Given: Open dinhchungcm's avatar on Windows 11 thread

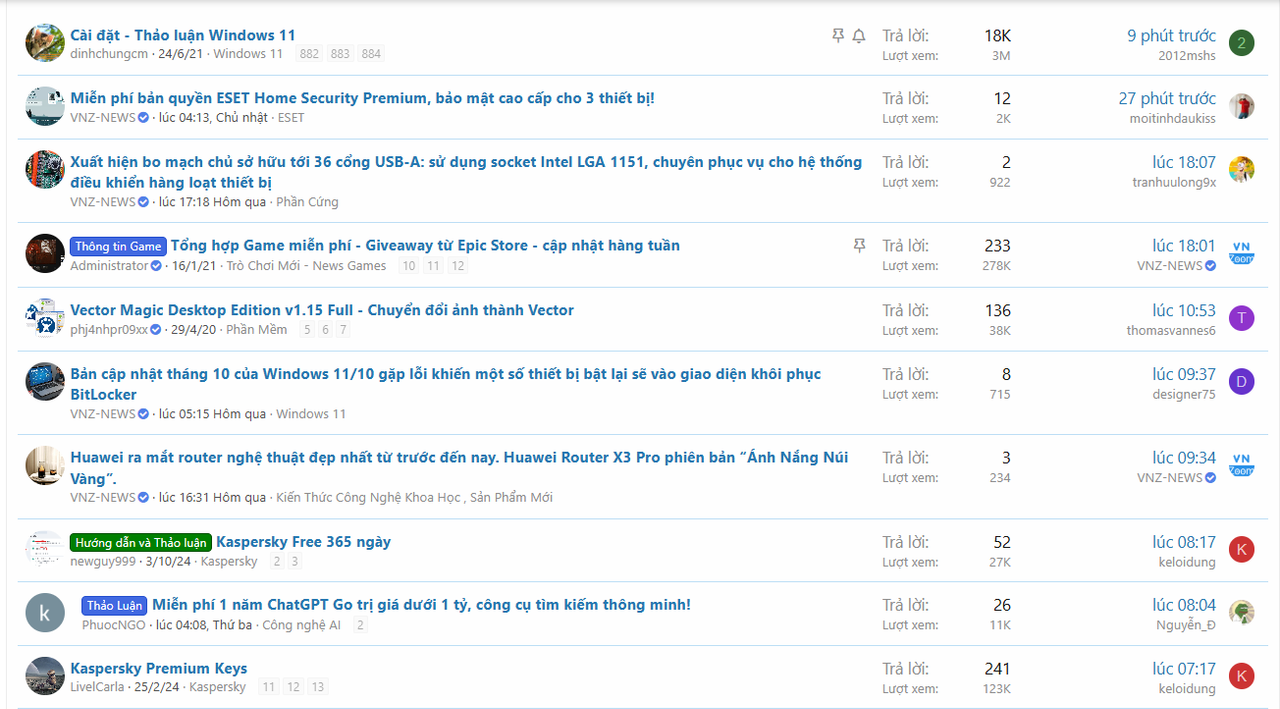Looking at the screenshot, I should [x=45, y=43].
